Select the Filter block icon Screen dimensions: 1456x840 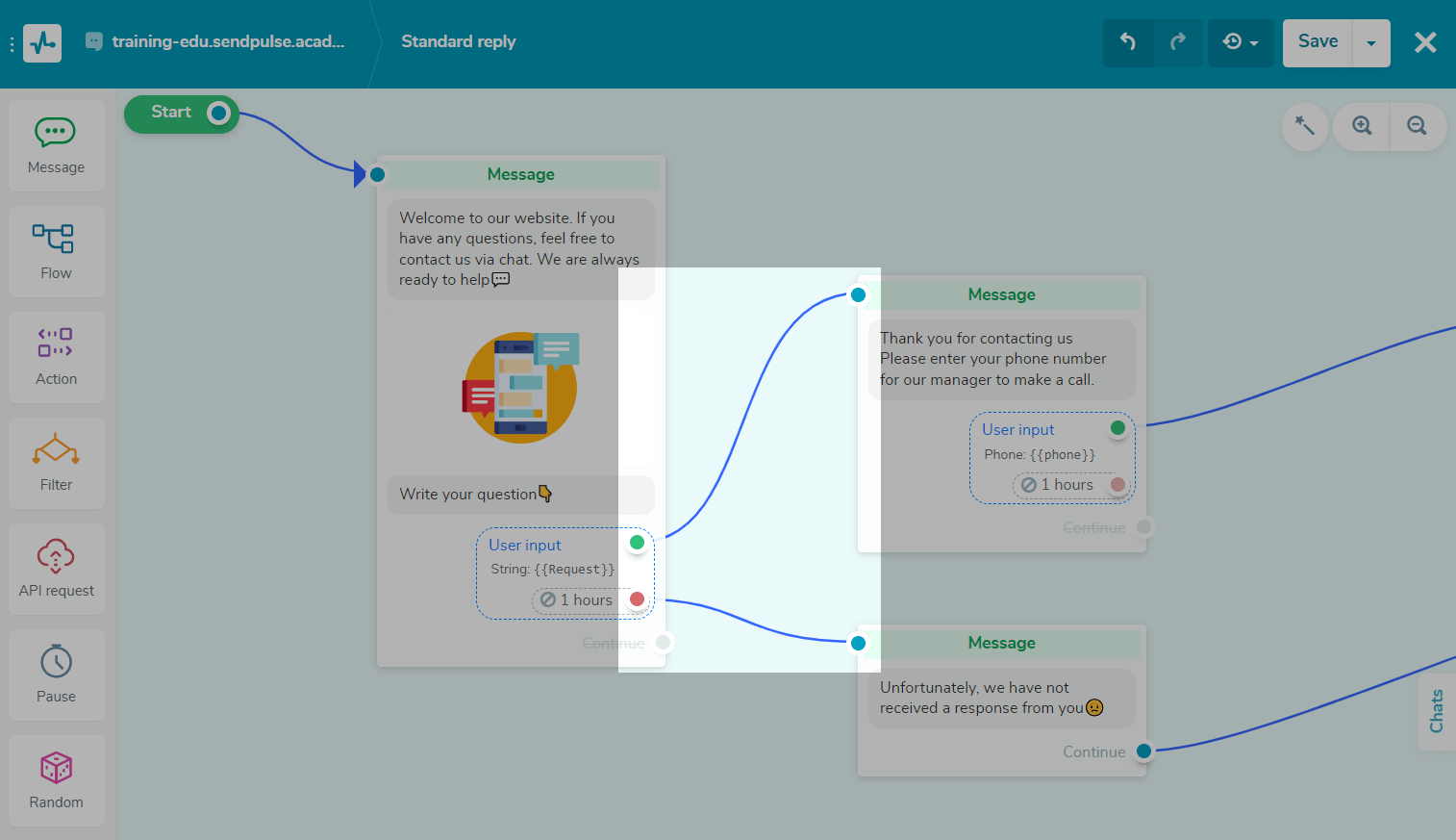tap(55, 463)
